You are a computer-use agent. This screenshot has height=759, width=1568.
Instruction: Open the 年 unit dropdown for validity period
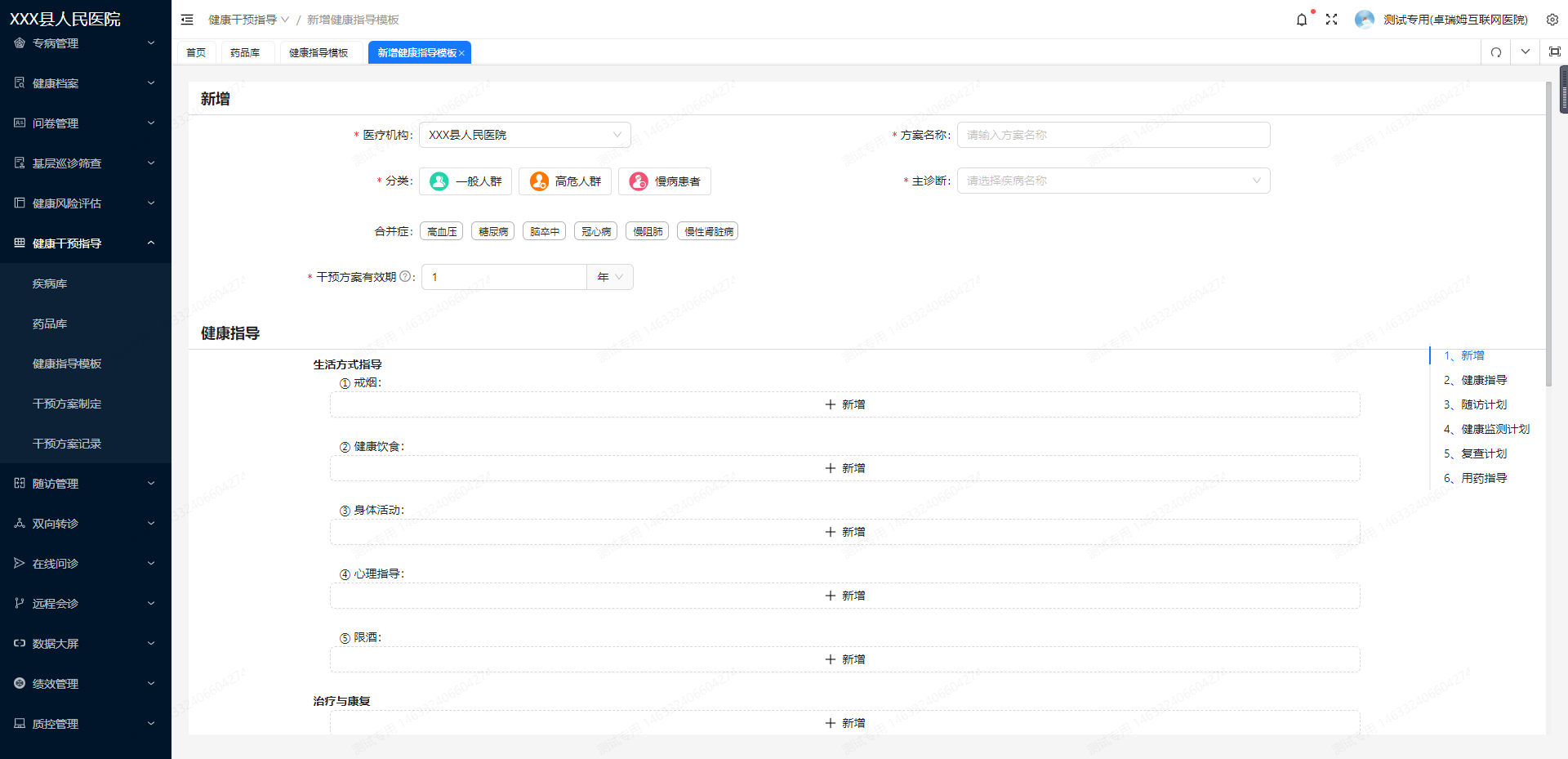pyautogui.click(x=610, y=277)
